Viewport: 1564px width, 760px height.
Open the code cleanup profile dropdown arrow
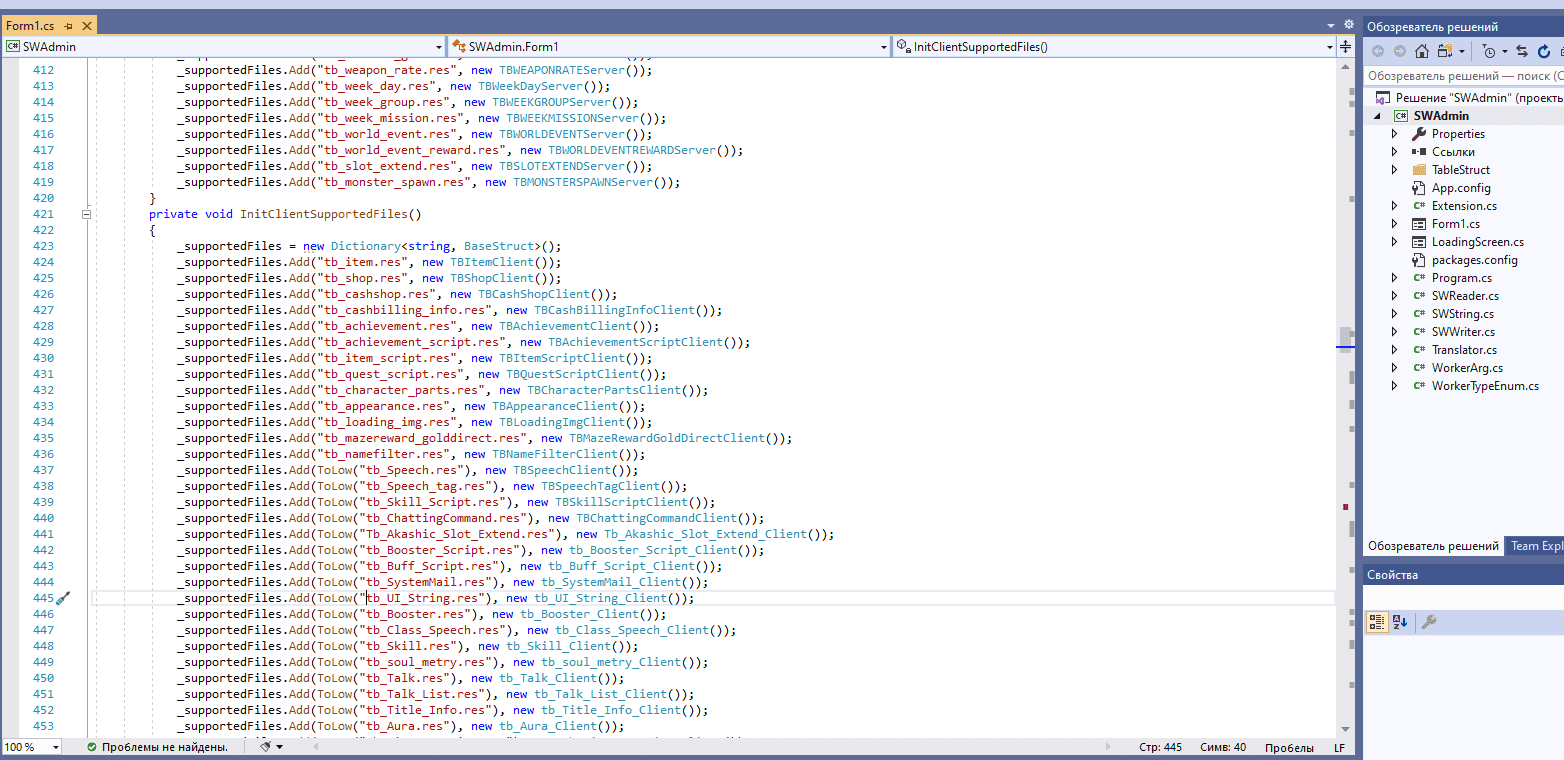(280, 747)
